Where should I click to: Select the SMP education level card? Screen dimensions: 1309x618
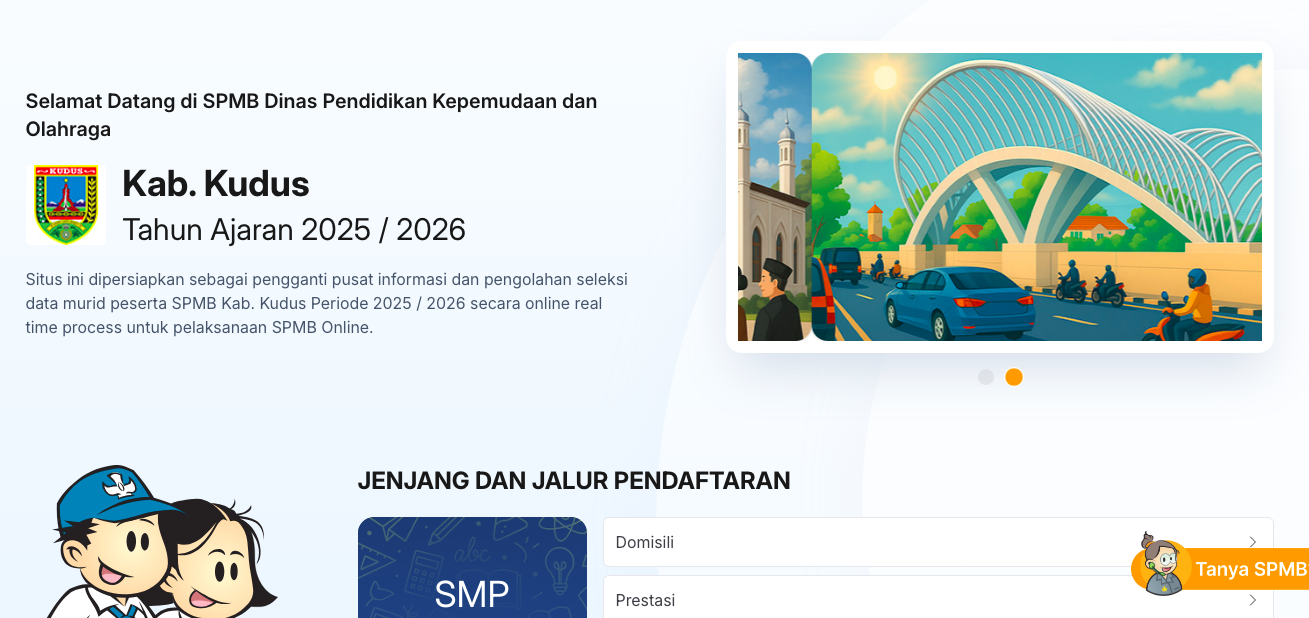(473, 580)
